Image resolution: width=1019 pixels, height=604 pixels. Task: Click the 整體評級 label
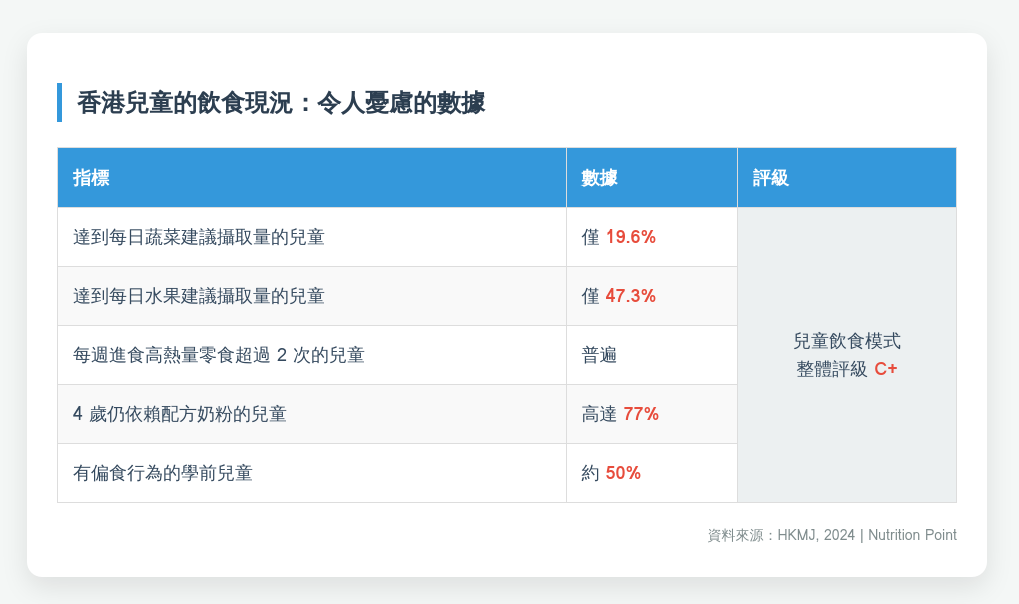[x=832, y=369]
